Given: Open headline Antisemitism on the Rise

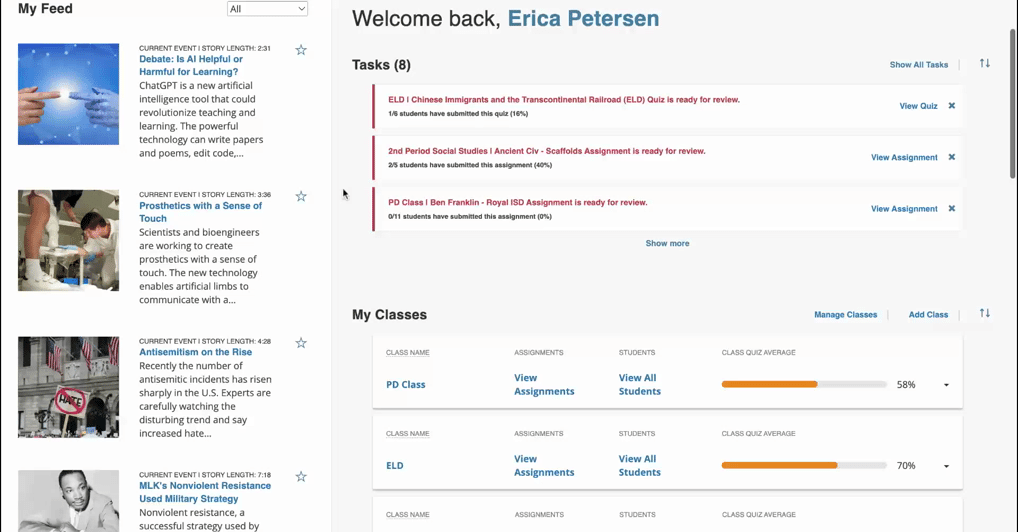Looking at the screenshot, I should [195, 352].
